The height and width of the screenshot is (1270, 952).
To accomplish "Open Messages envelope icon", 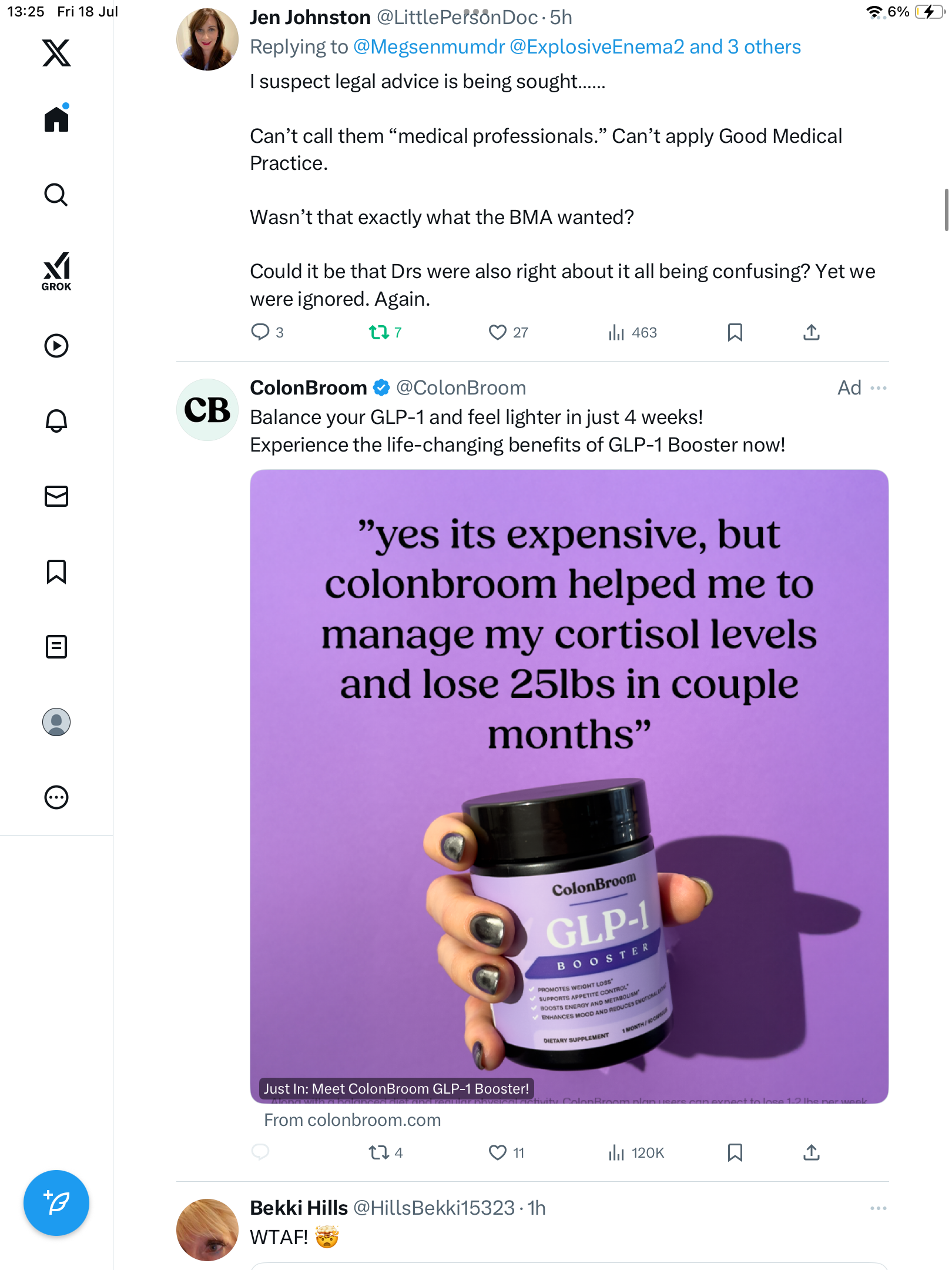I will tap(56, 496).
